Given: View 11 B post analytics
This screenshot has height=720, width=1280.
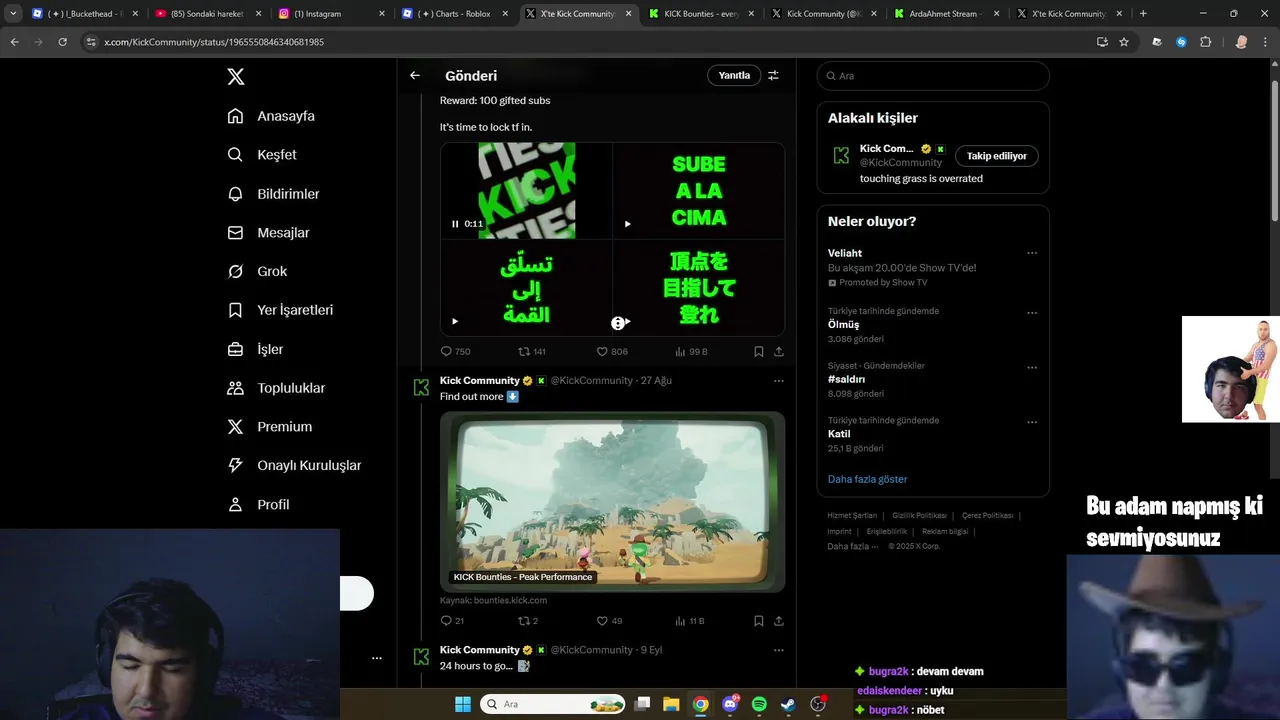Looking at the screenshot, I should (x=690, y=621).
